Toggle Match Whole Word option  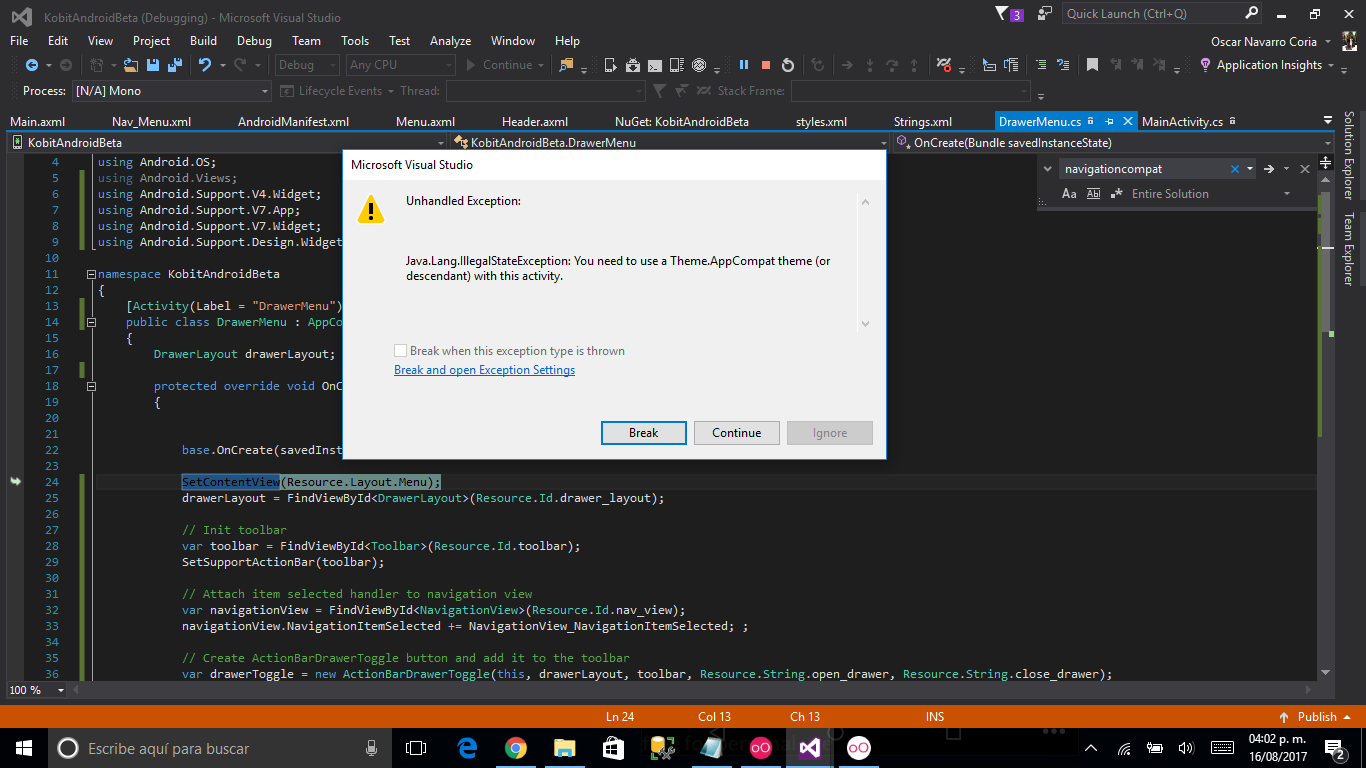[x=1093, y=194]
